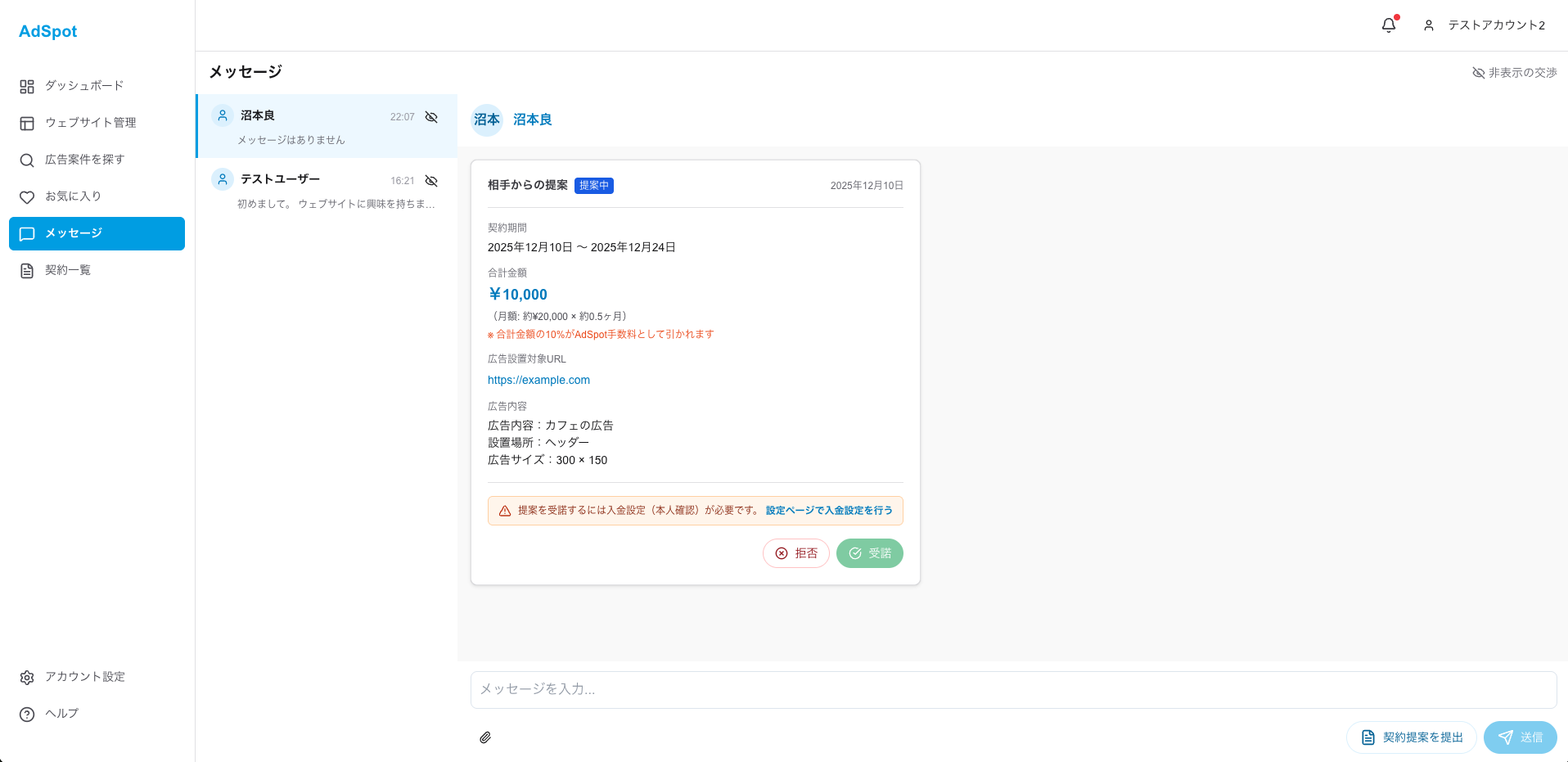1568x762 pixels.
Task: Hide the 沼本良 conversation with eye-off icon
Action: click(x=431, y=117)
